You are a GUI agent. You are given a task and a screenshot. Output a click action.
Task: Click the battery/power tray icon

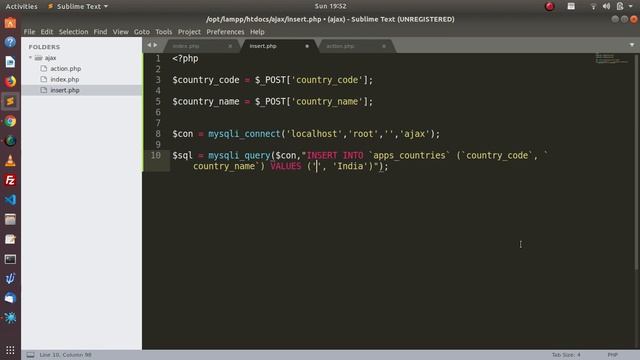(x=620, y=6)
